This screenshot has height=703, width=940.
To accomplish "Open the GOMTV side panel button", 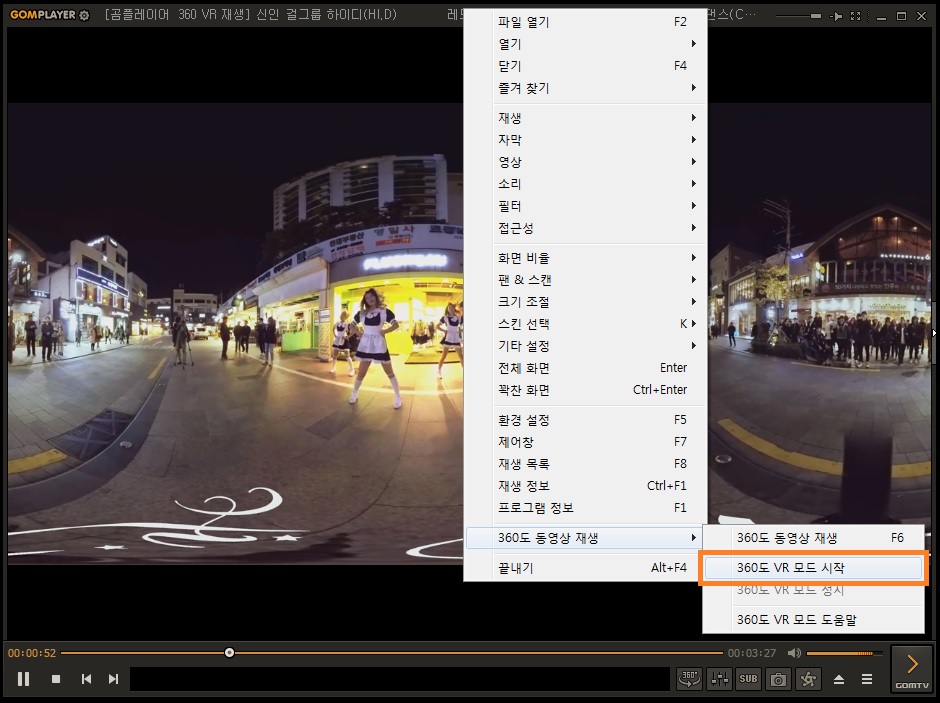I will point(912,668).
